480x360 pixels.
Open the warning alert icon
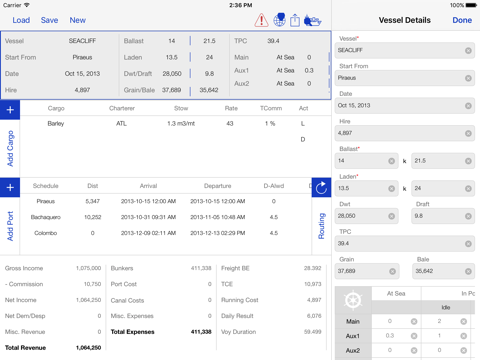[x=261, y=20]
